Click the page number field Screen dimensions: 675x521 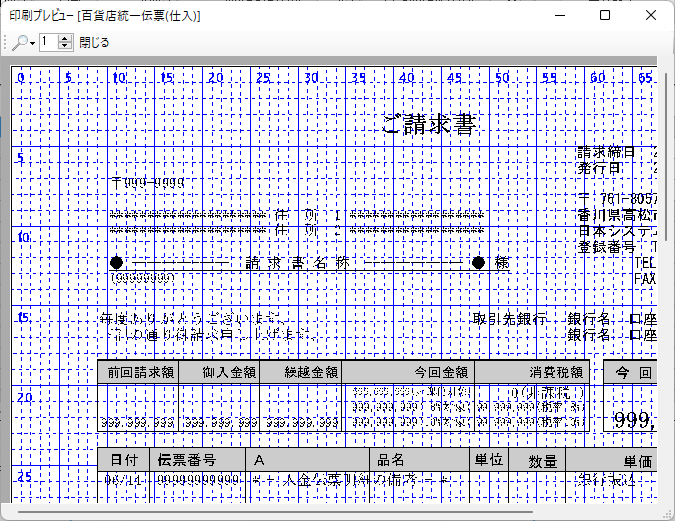[x=48, y=42]
